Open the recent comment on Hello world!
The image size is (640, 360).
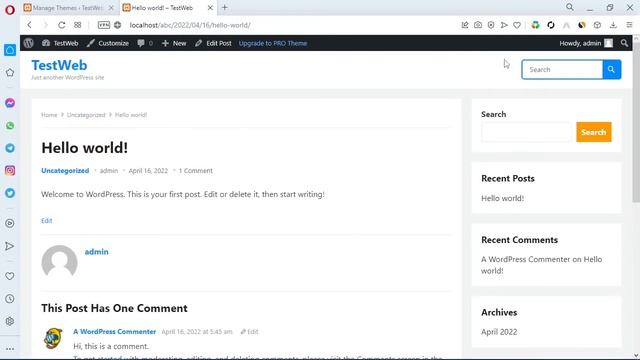coord(541,265)
